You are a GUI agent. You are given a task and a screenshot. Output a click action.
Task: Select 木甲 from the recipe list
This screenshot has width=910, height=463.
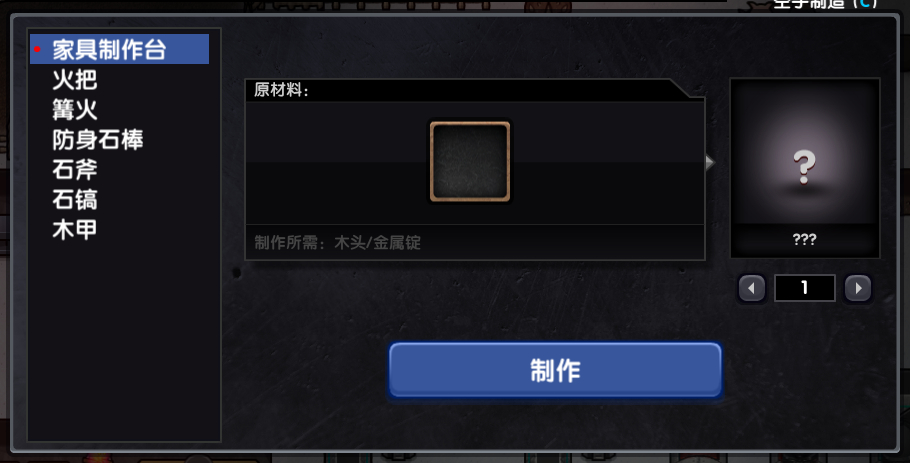click(74, 230)
